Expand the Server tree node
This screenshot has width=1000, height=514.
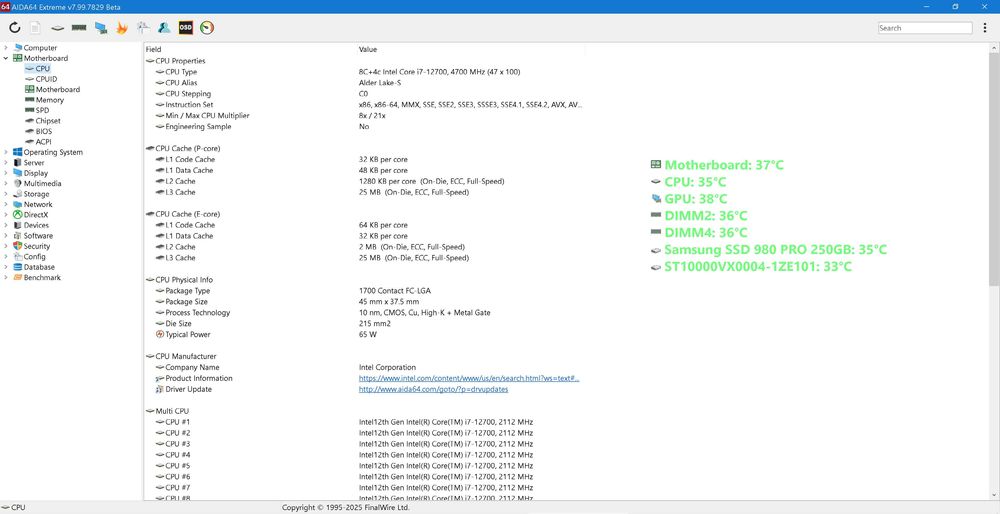click(6, 163)
